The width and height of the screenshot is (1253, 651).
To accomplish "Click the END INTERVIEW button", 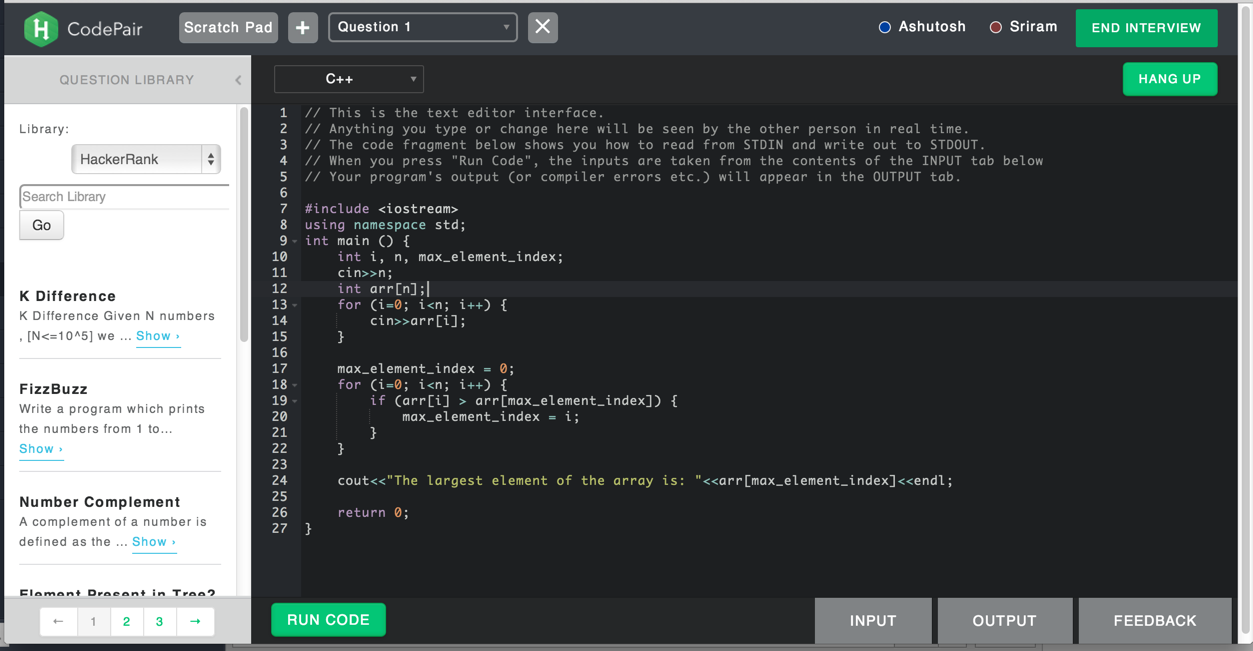I will tap(1146, 28).
